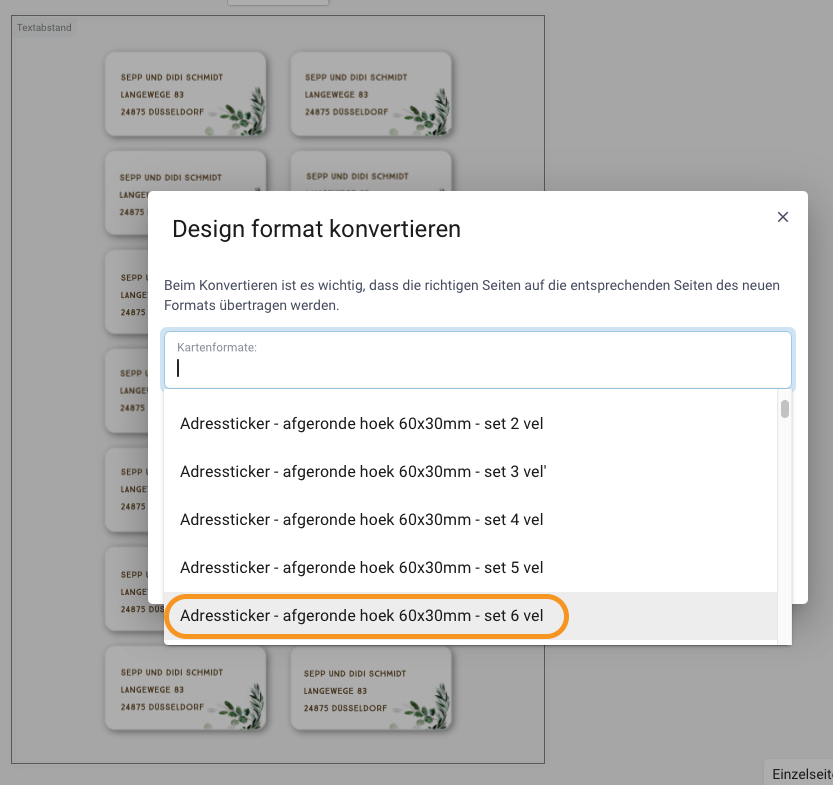833x785 pixels.
Task: Select top-left address sticker thumbnail
Action: (x=185, y=94)
